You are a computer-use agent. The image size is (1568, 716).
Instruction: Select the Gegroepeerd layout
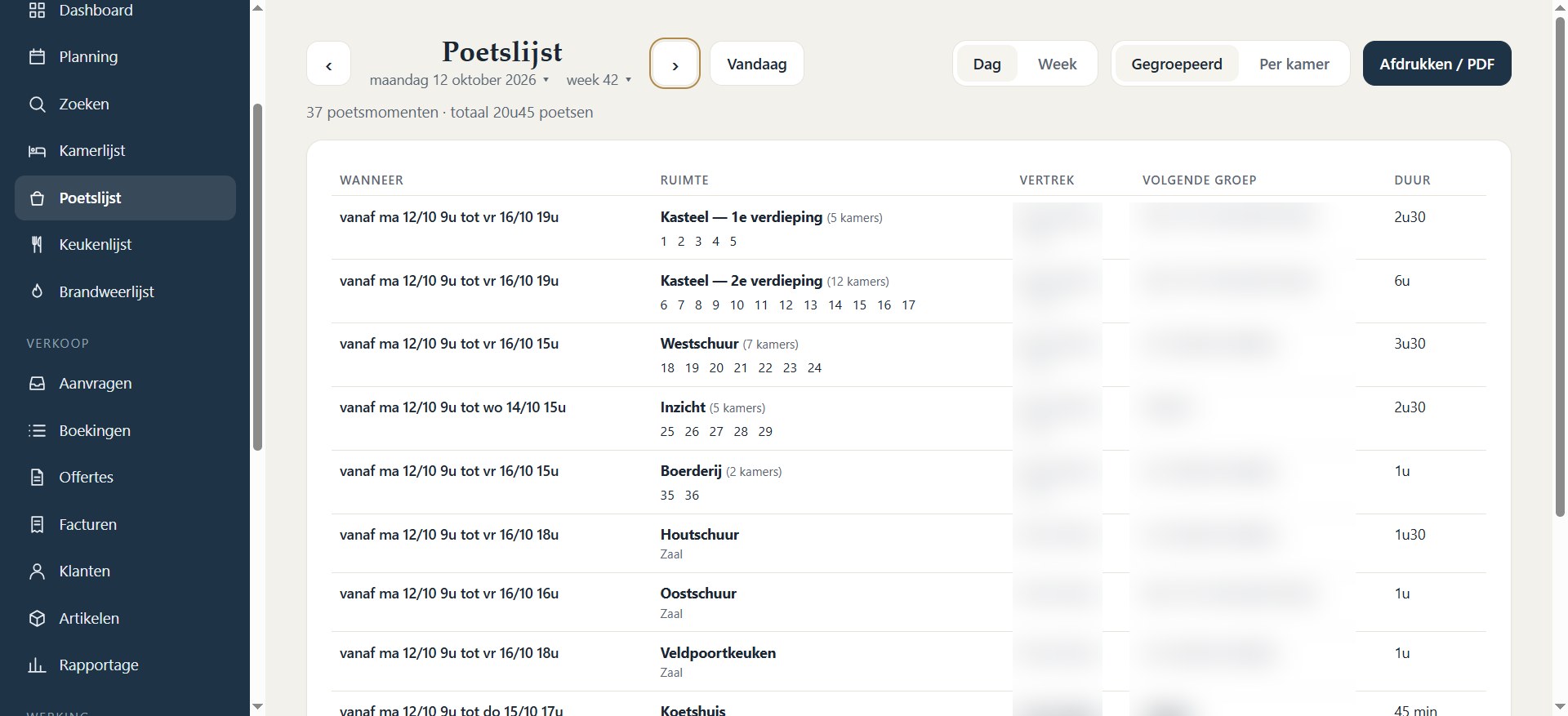(x=1176, y=64)
